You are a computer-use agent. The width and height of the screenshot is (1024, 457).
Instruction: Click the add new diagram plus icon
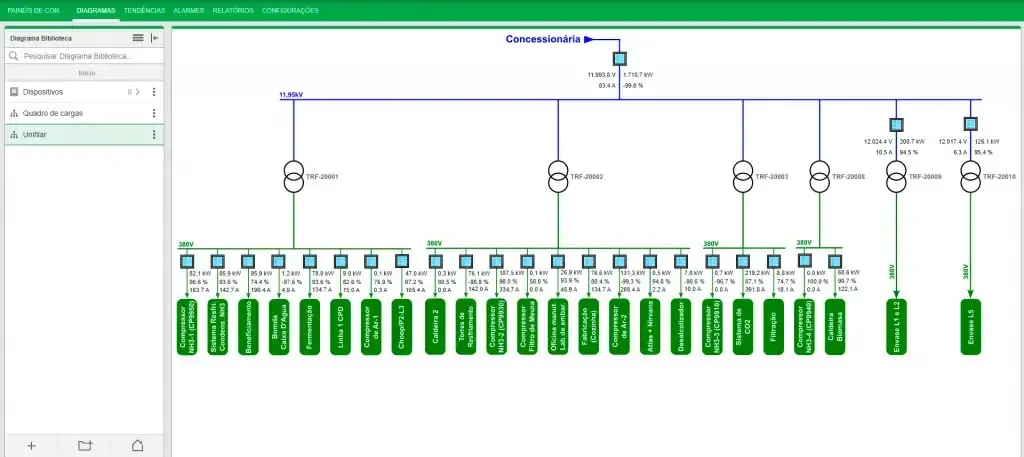(31, 446)
